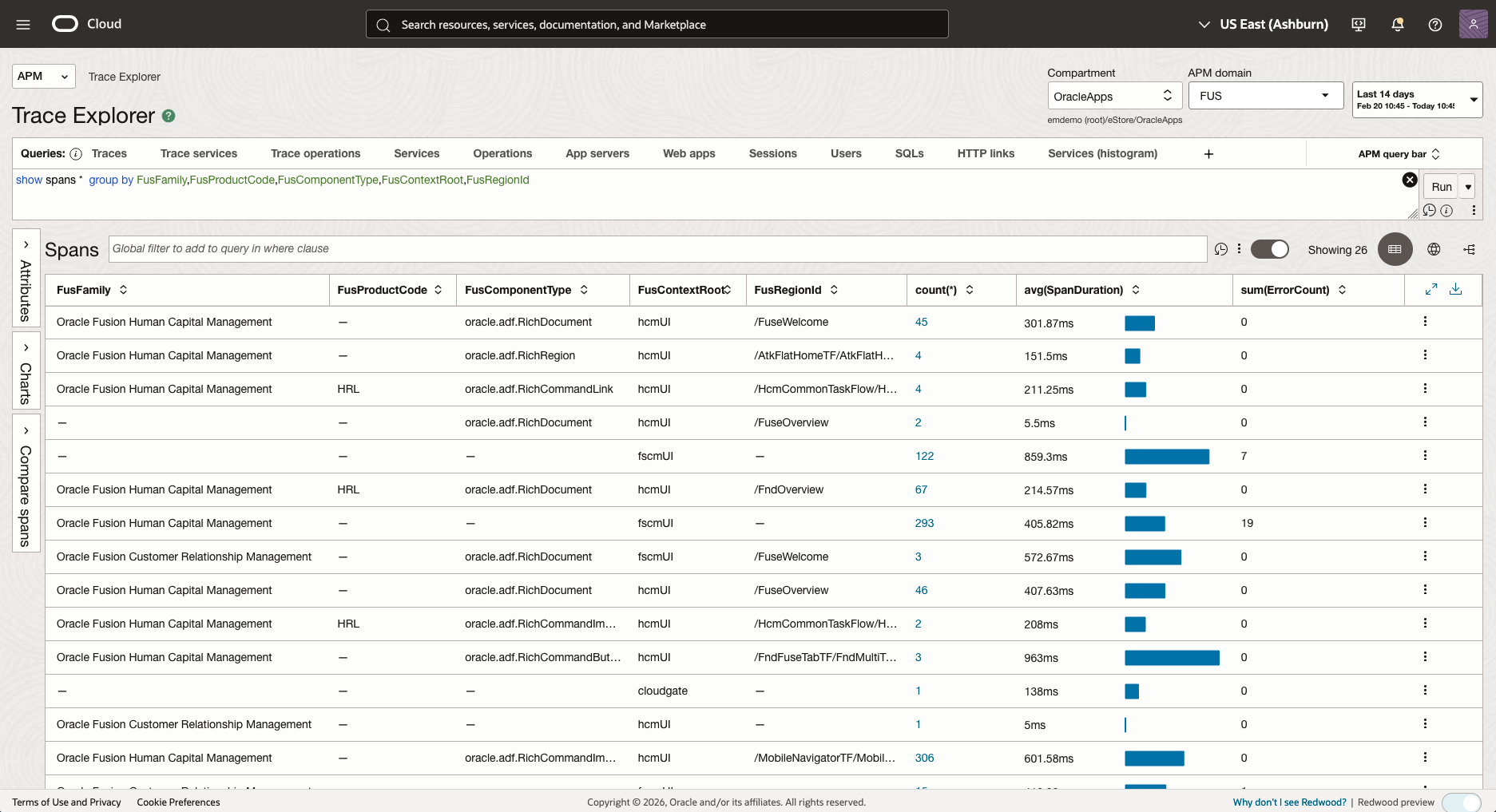Switch to the Traces query tab
Image resolution: width=1496 pixels, height=812 pixels.
click(109, 153)
